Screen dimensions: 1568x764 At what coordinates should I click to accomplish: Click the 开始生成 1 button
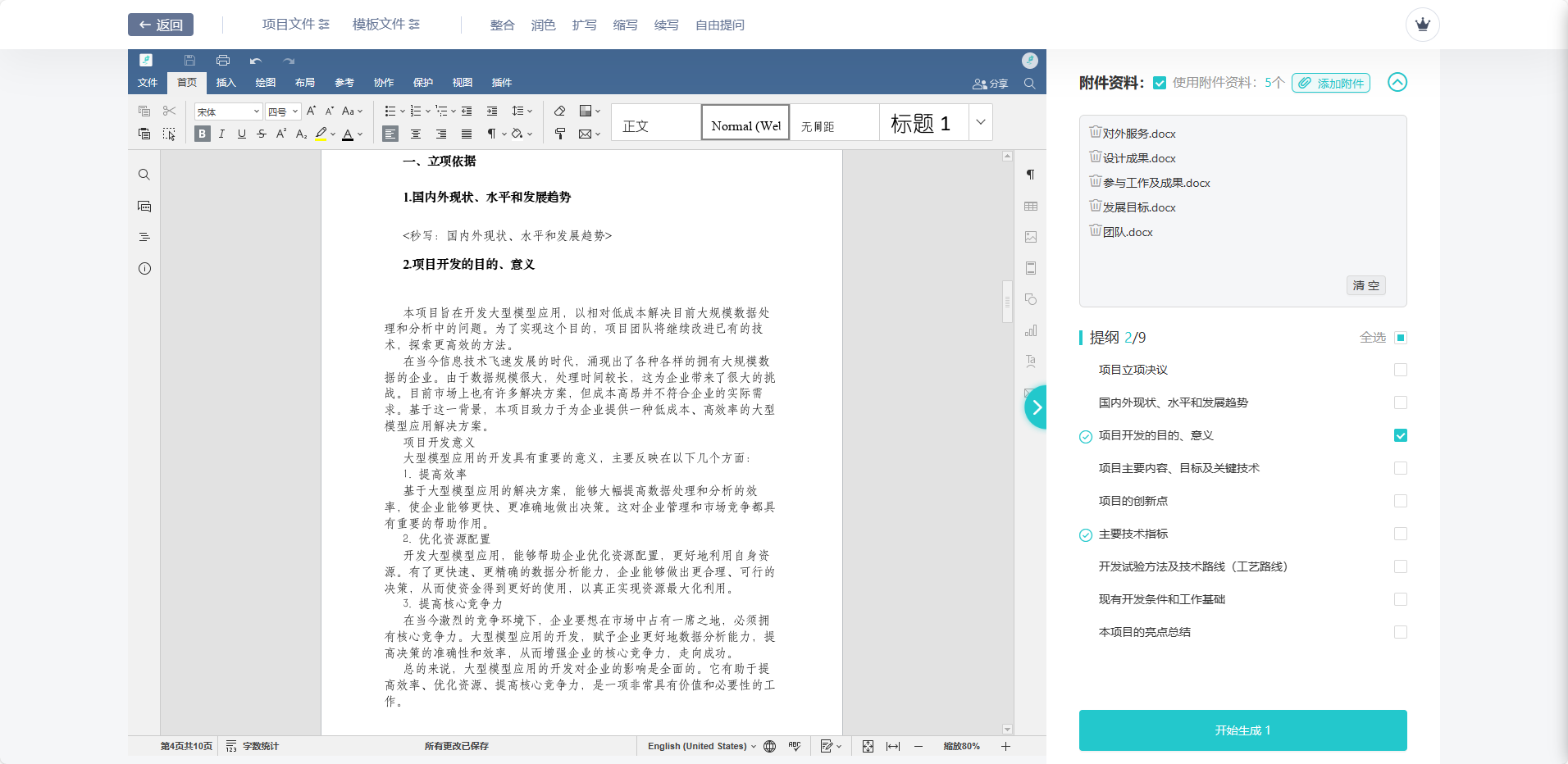tap(1242, 730)
